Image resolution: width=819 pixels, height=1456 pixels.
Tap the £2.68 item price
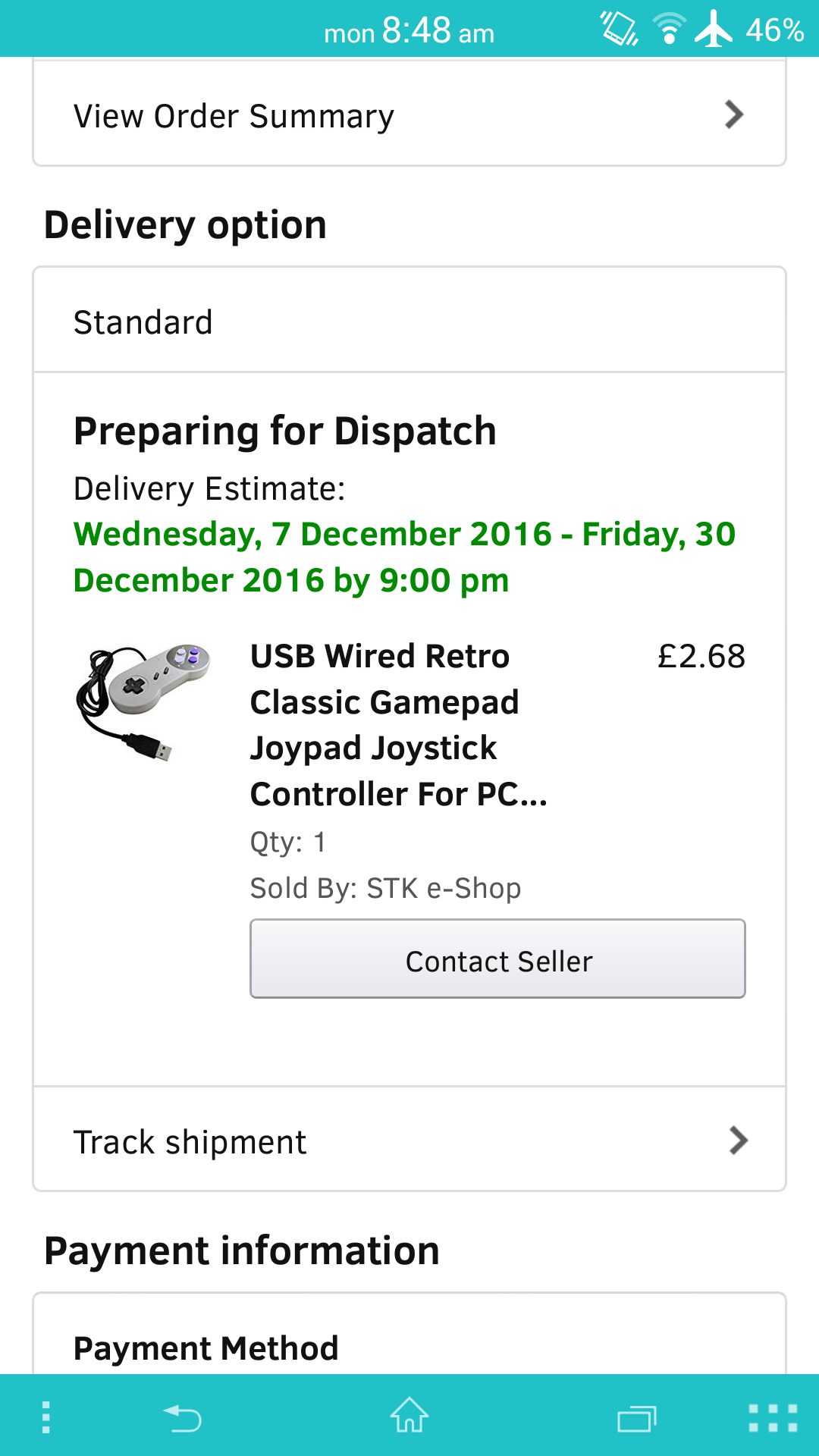[701, 656]
